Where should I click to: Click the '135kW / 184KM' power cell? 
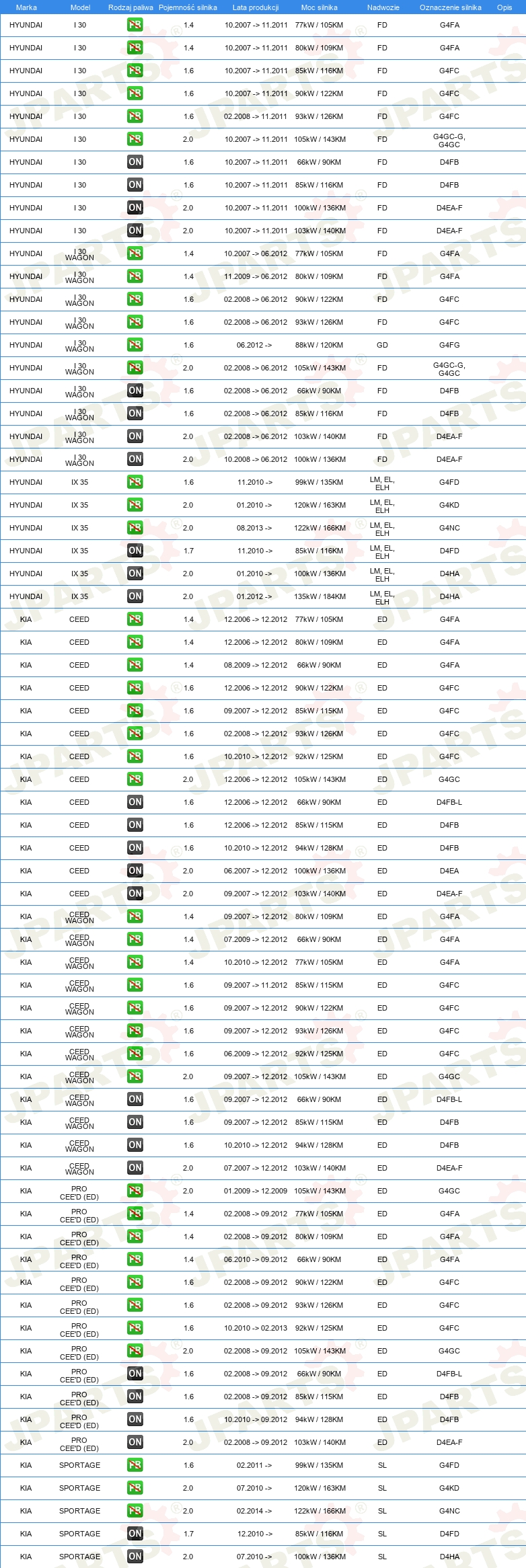tap(320, 596)
